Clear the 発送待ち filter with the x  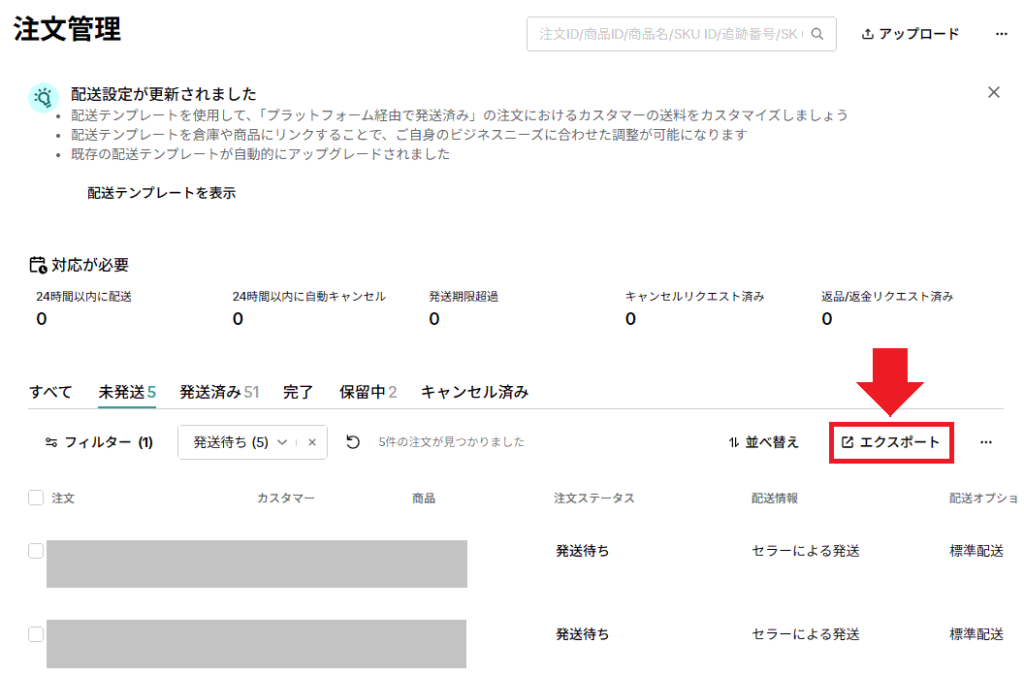312,442
